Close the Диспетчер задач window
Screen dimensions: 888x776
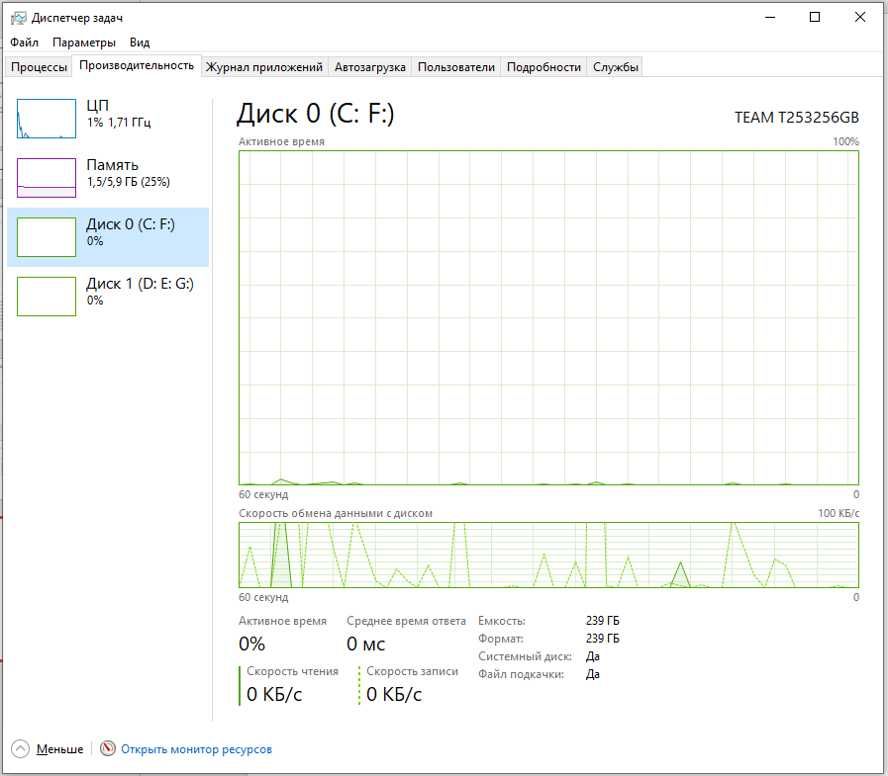pyautogui.click(x=860, y=18)
